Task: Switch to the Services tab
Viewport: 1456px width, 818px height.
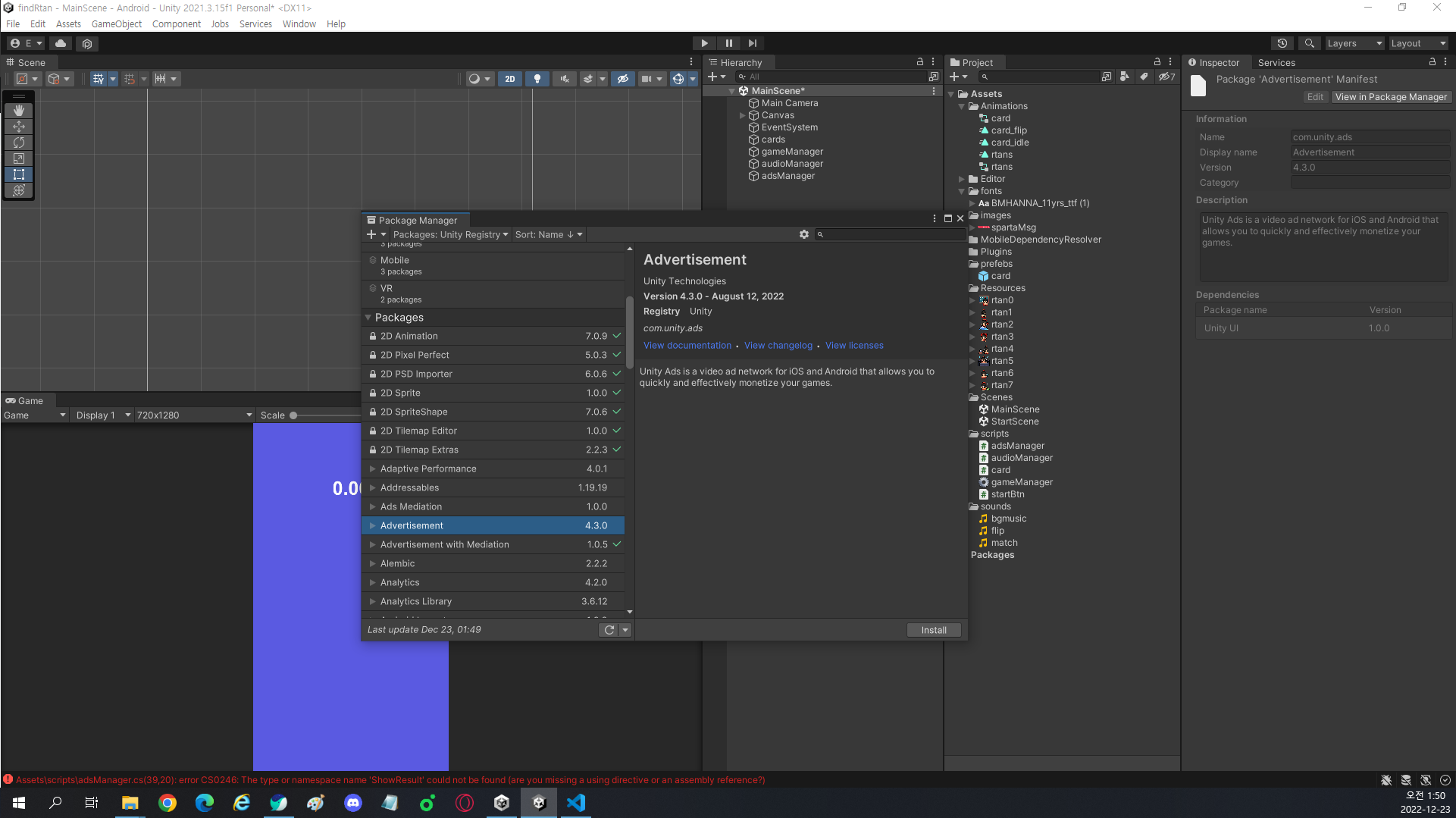Action: pyautogui.click(x=1276, y=63)
